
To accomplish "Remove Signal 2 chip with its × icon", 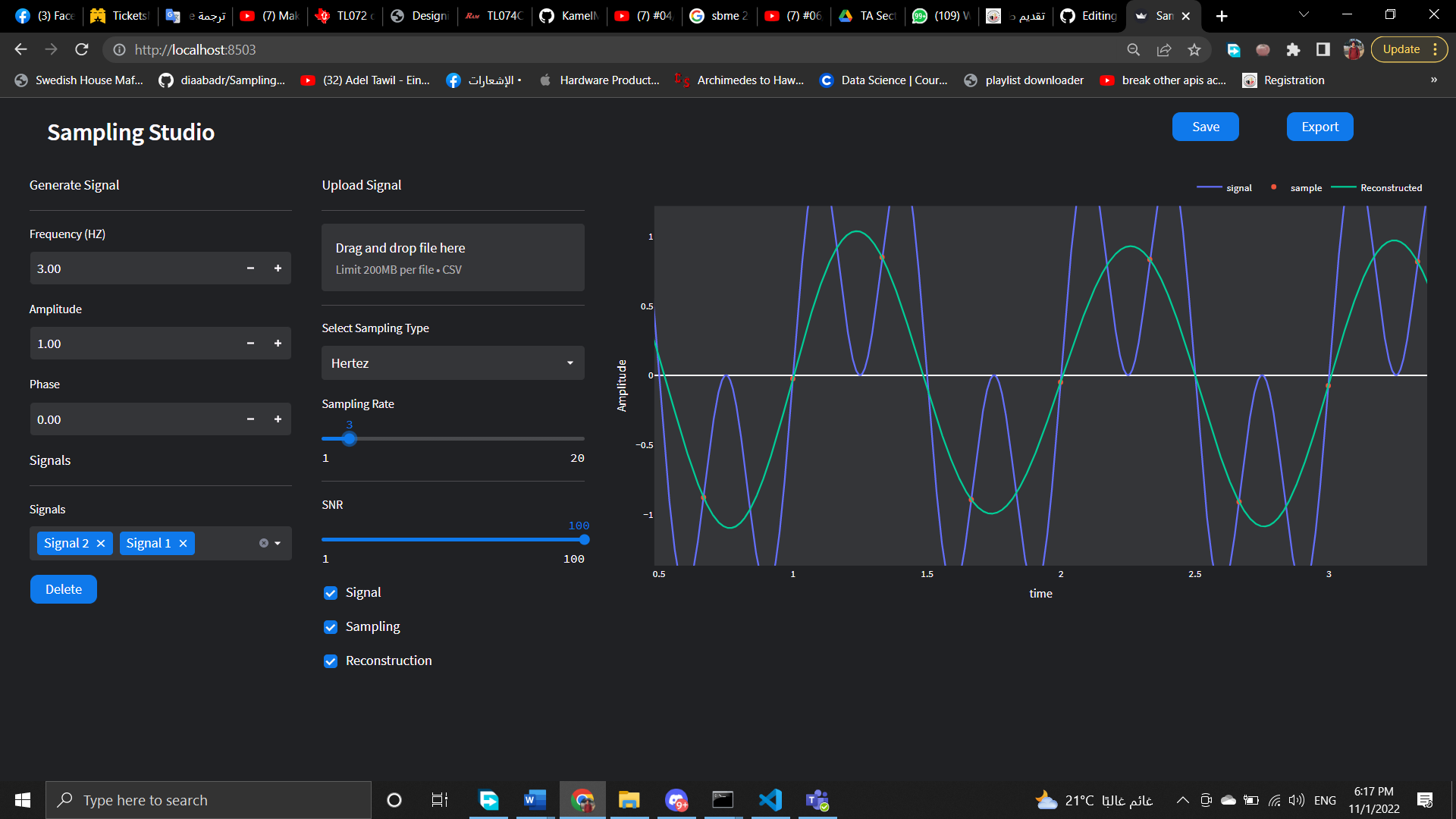I will pos(101,543).
